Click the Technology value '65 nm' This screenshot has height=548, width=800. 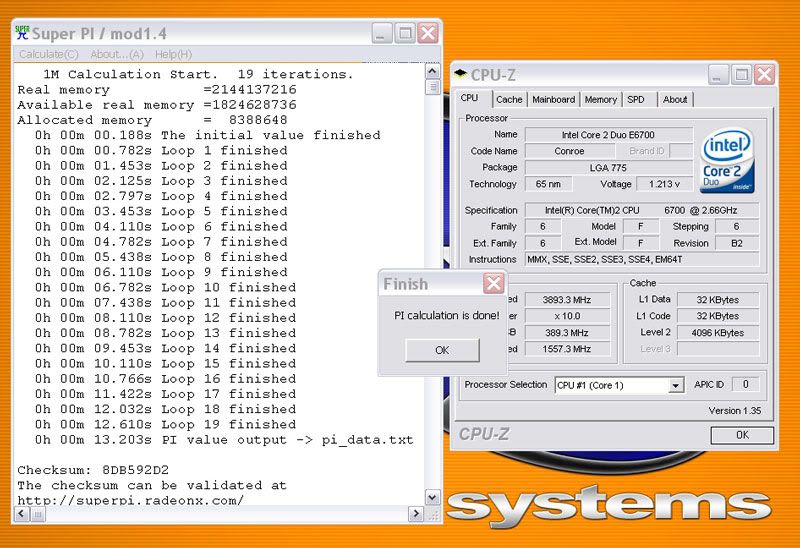(x=548, y=184)
